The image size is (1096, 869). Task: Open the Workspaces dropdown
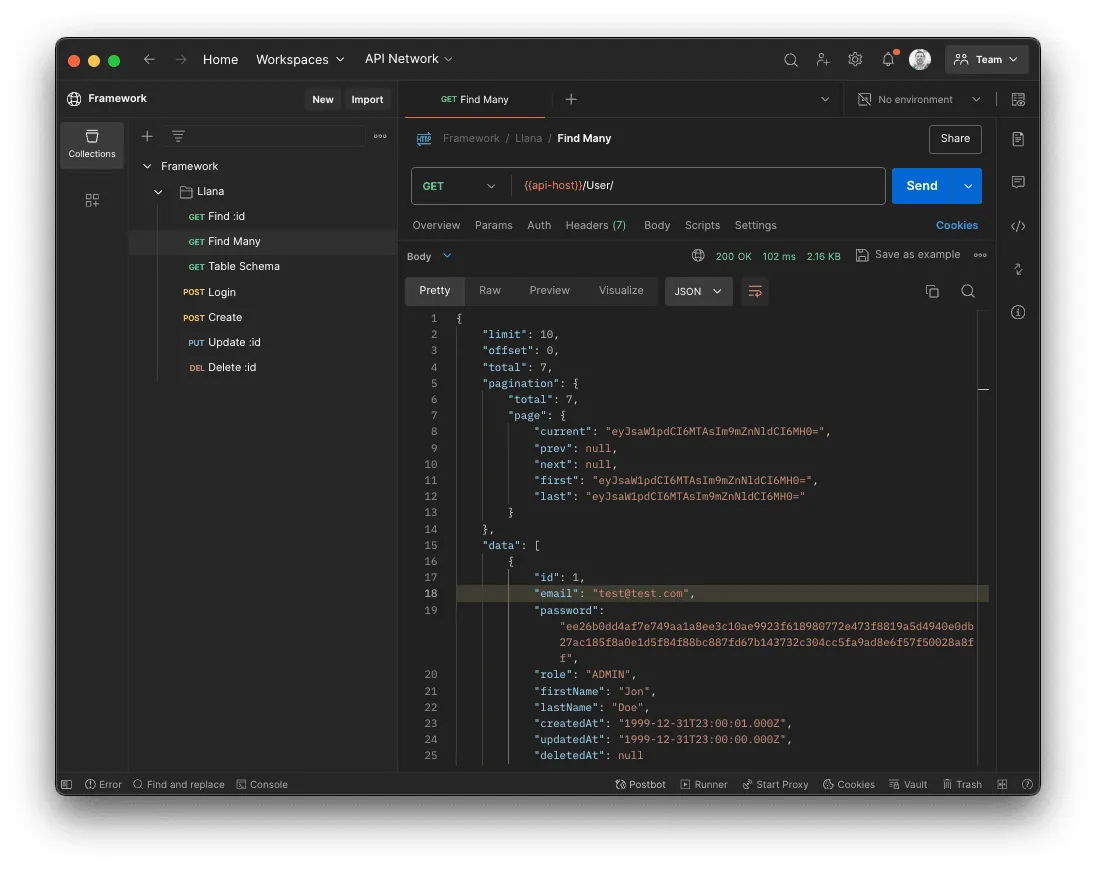301,60
